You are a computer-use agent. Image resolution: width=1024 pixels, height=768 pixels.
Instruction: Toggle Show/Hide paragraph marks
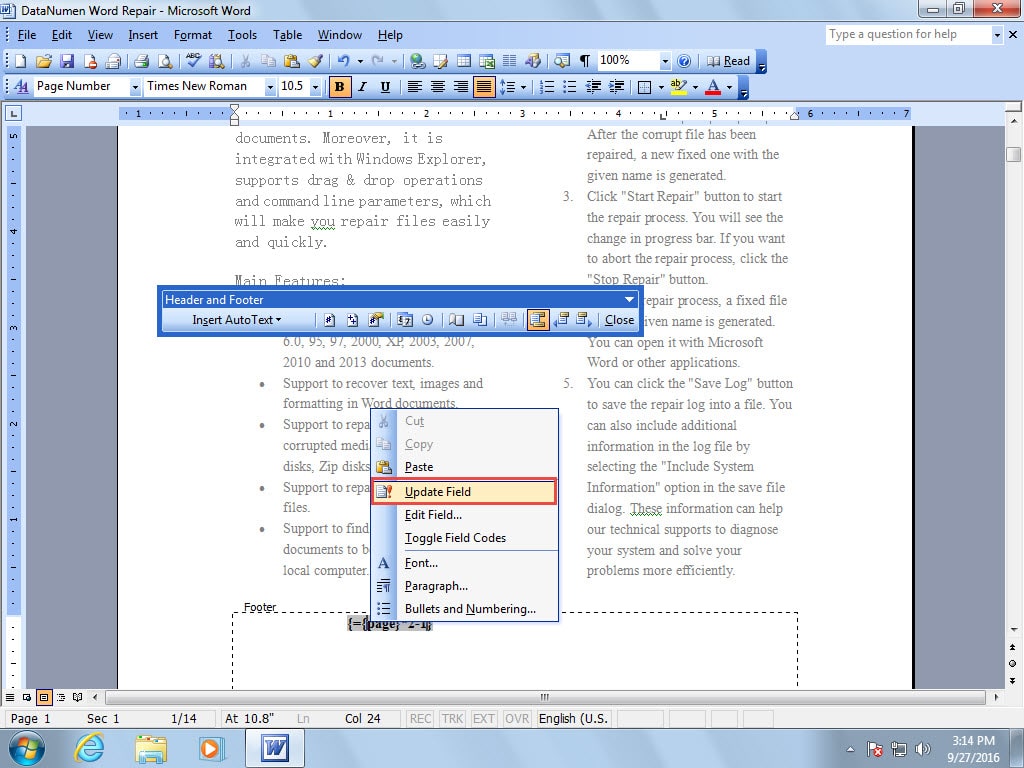585,62
